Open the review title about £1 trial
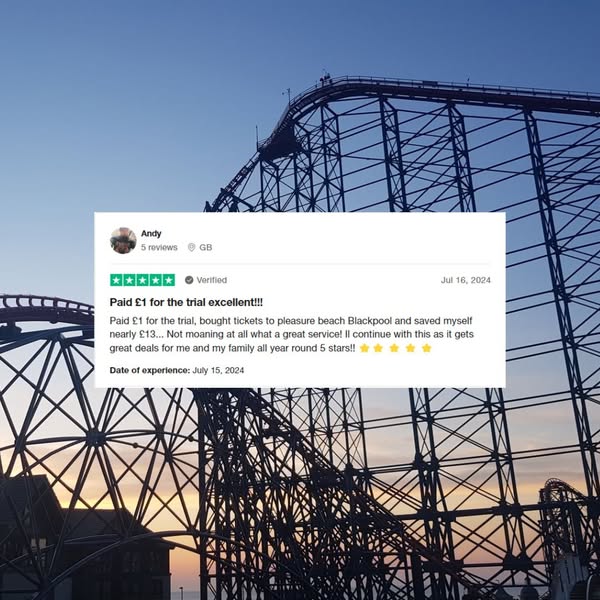Screen dimensions: 600x600 186,302
